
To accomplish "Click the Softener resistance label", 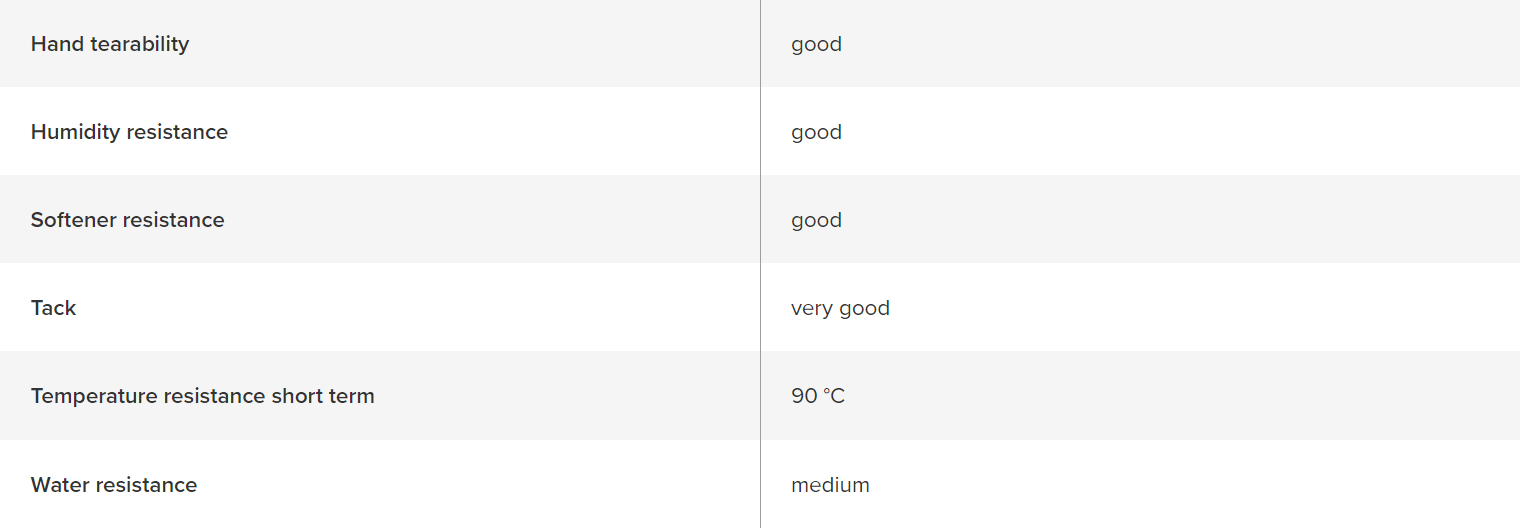I will pos(127,220).
